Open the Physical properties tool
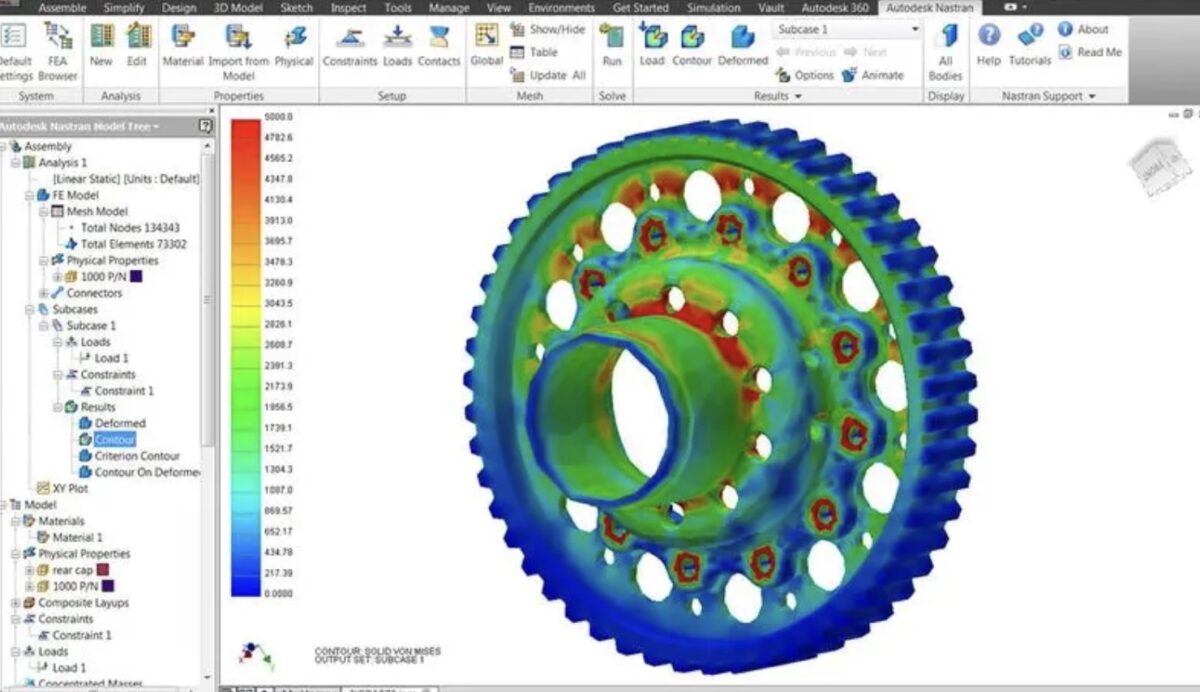Screen dimensions: 1200x692 tap(294, 46)
